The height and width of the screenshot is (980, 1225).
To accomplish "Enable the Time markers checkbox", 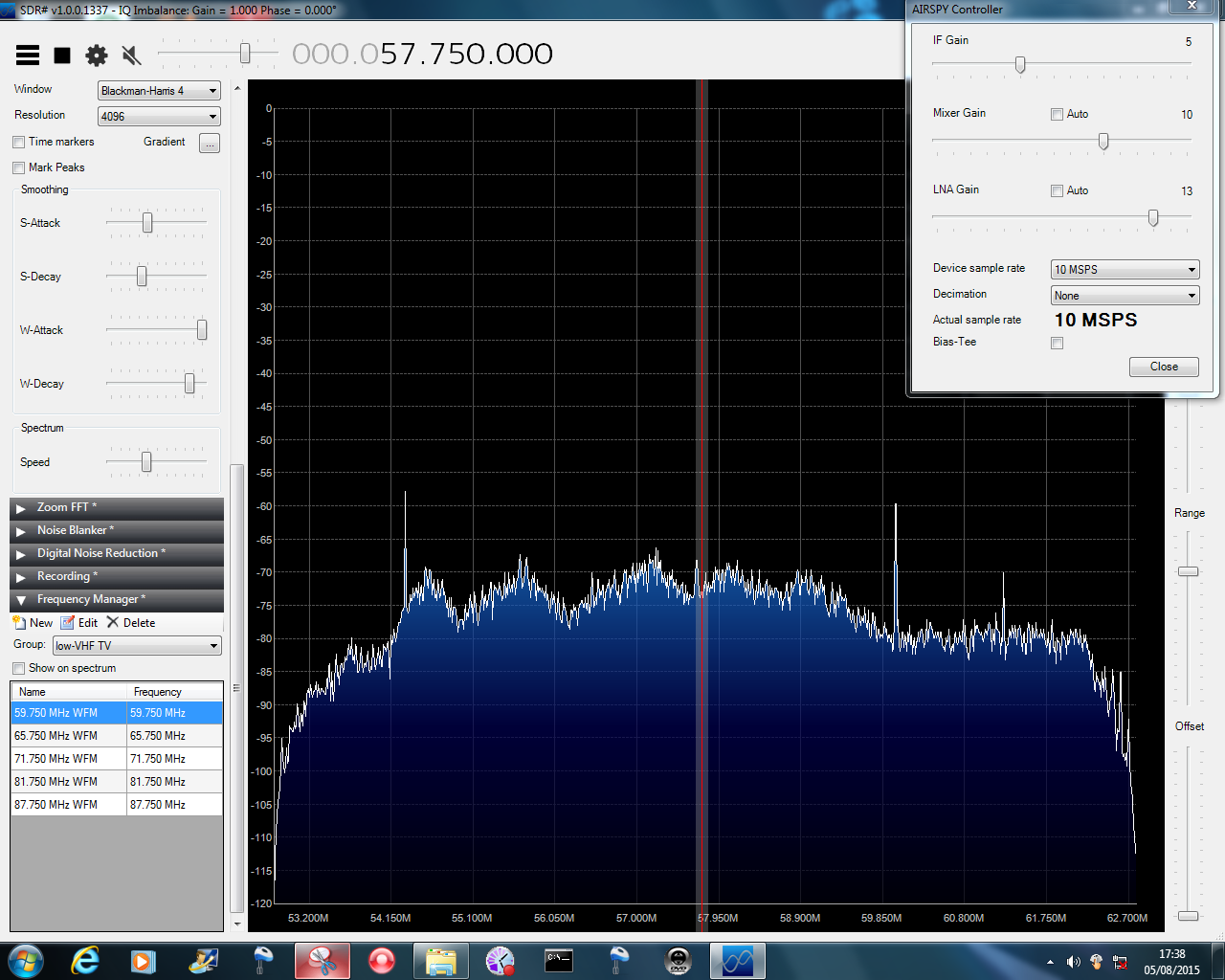I will [19, 143].
